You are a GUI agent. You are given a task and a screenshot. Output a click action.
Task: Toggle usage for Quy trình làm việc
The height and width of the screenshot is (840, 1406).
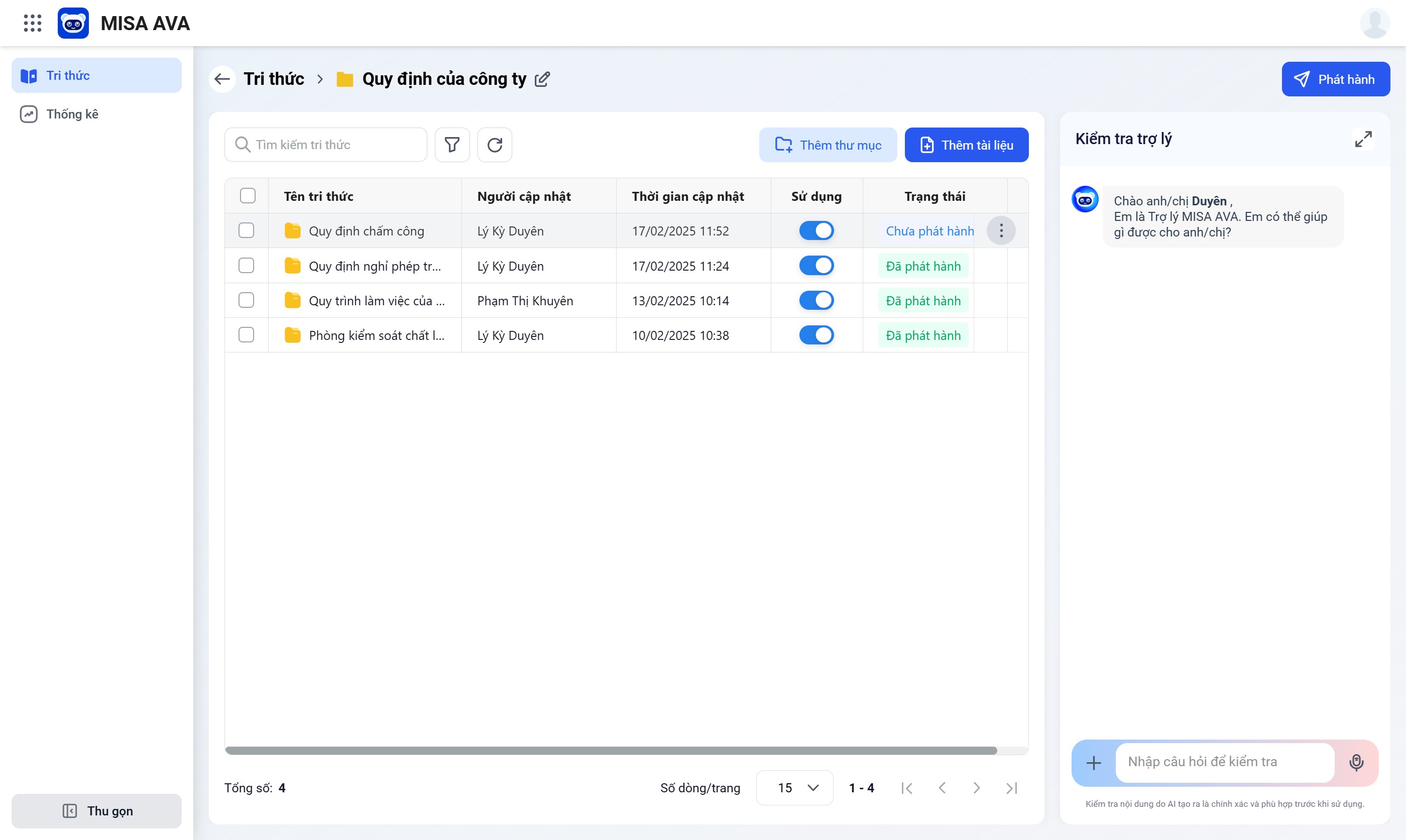816,300
